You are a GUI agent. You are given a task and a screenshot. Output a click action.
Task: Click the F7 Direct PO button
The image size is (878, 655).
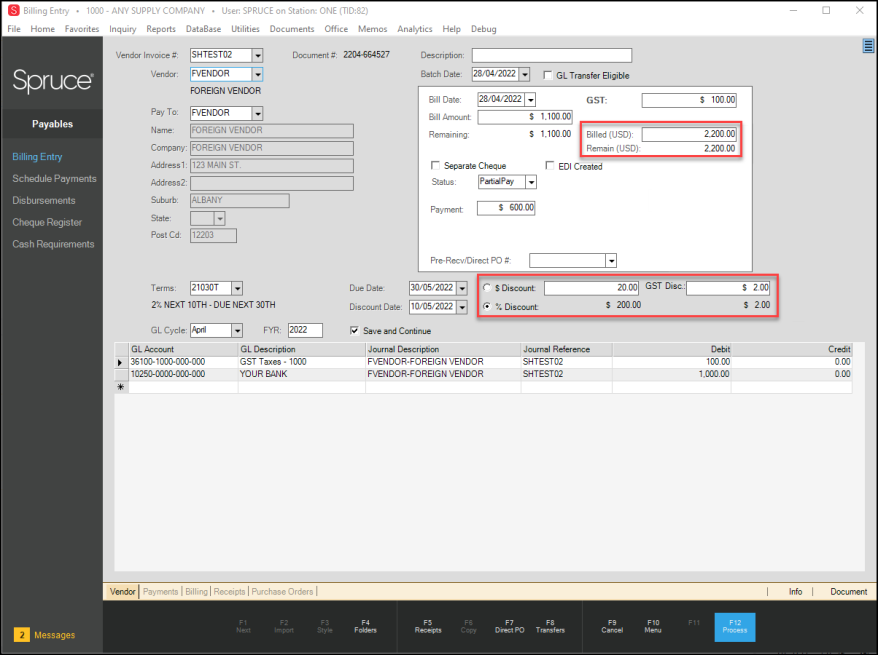click(510, 626)
